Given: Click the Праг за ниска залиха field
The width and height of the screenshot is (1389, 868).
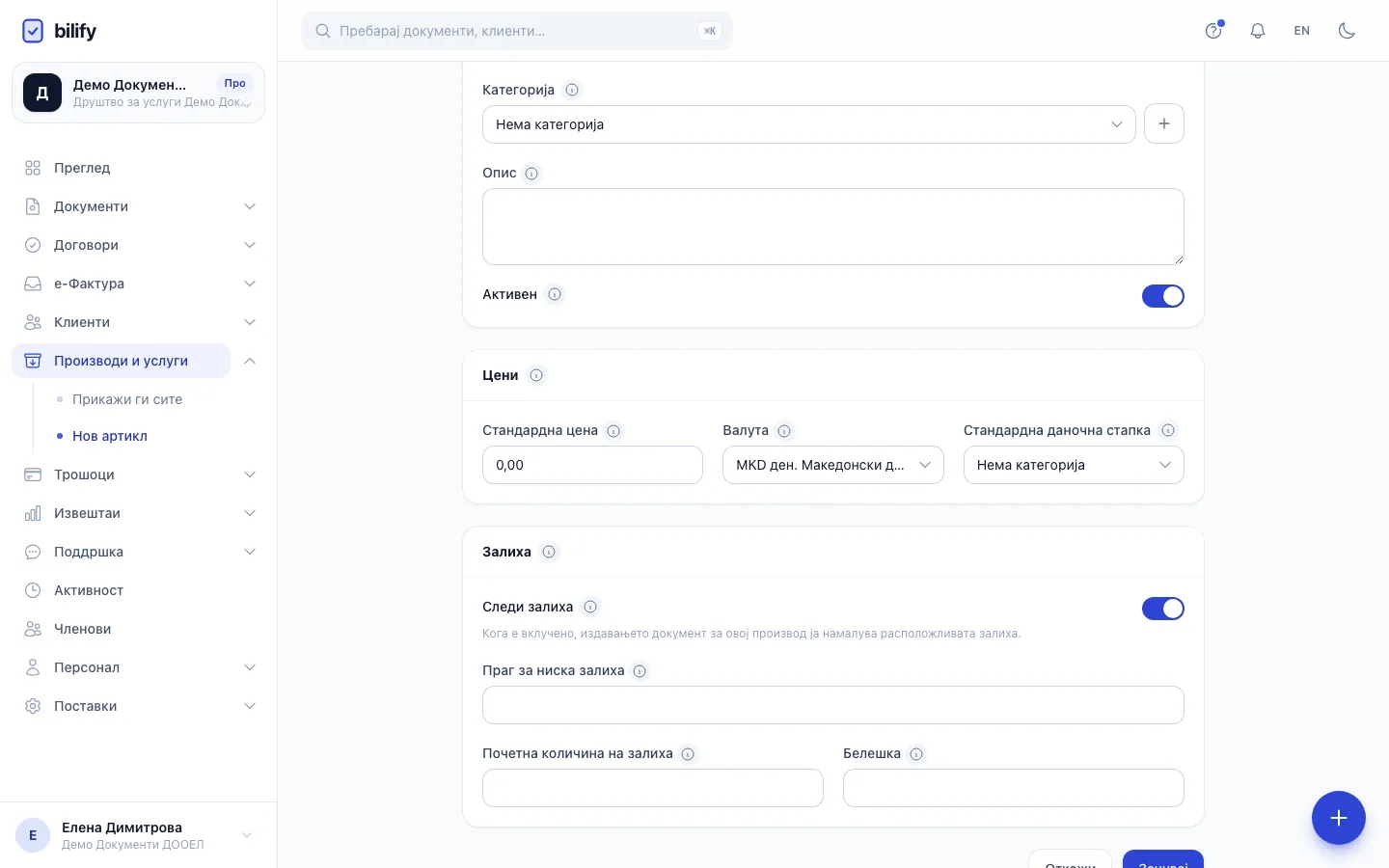Looking at the screenshot, I should tap(833, 705).
